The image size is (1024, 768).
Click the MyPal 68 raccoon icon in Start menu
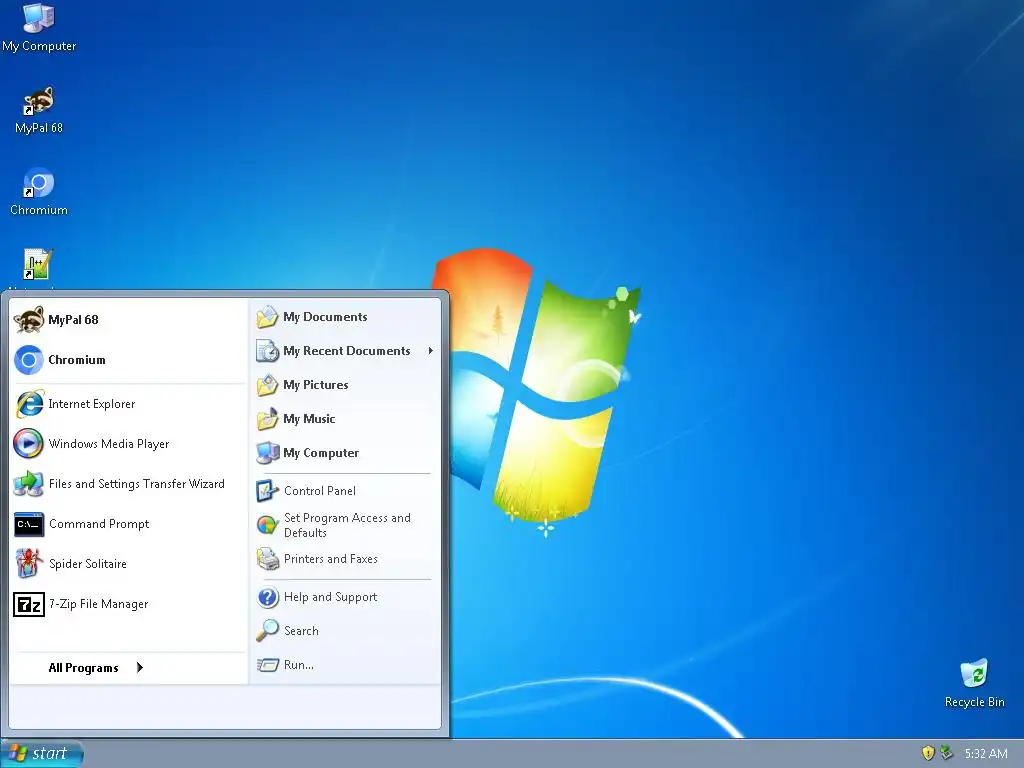pos(29,320)
